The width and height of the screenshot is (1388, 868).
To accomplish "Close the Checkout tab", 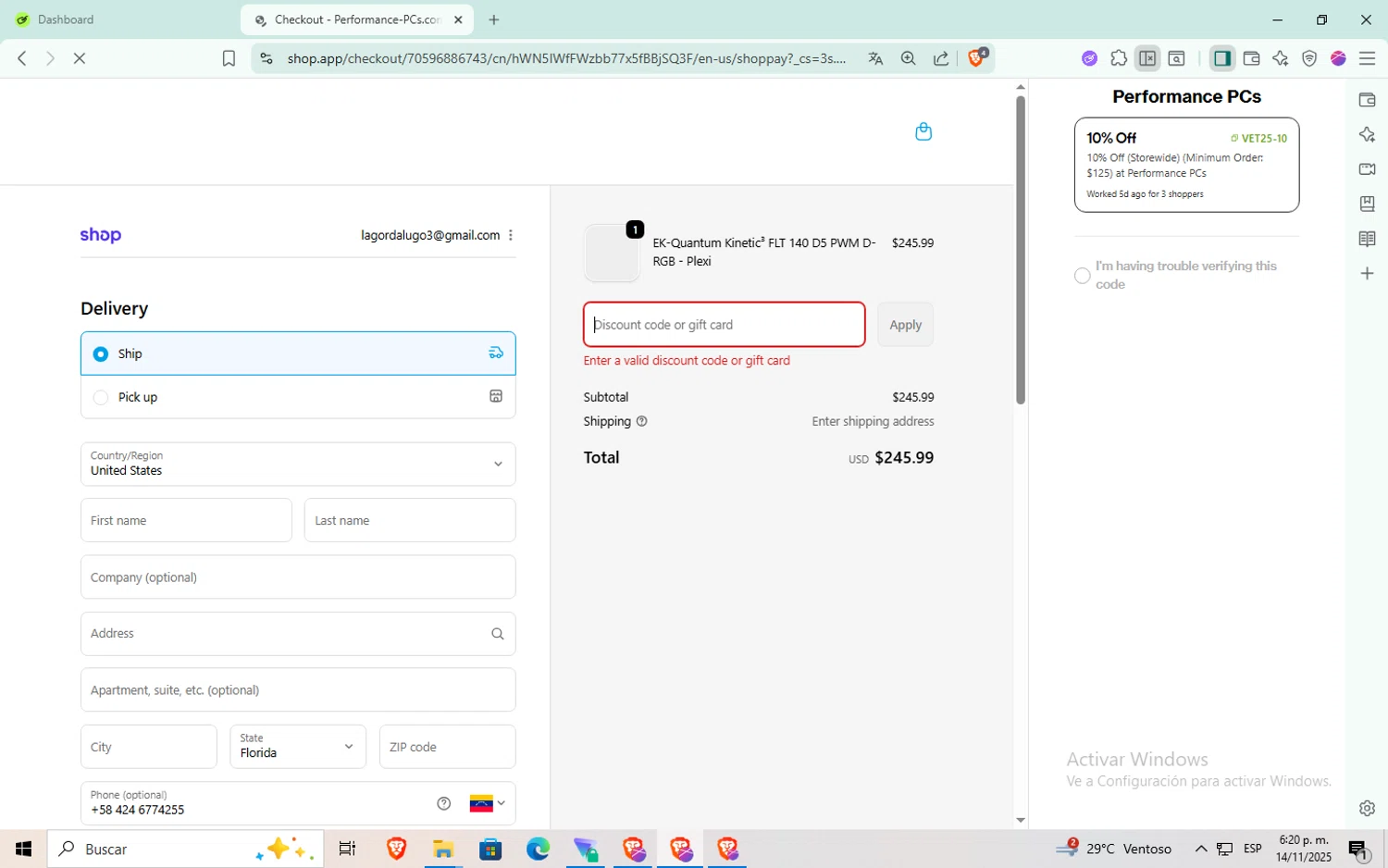I will click(x=458, y=19).
